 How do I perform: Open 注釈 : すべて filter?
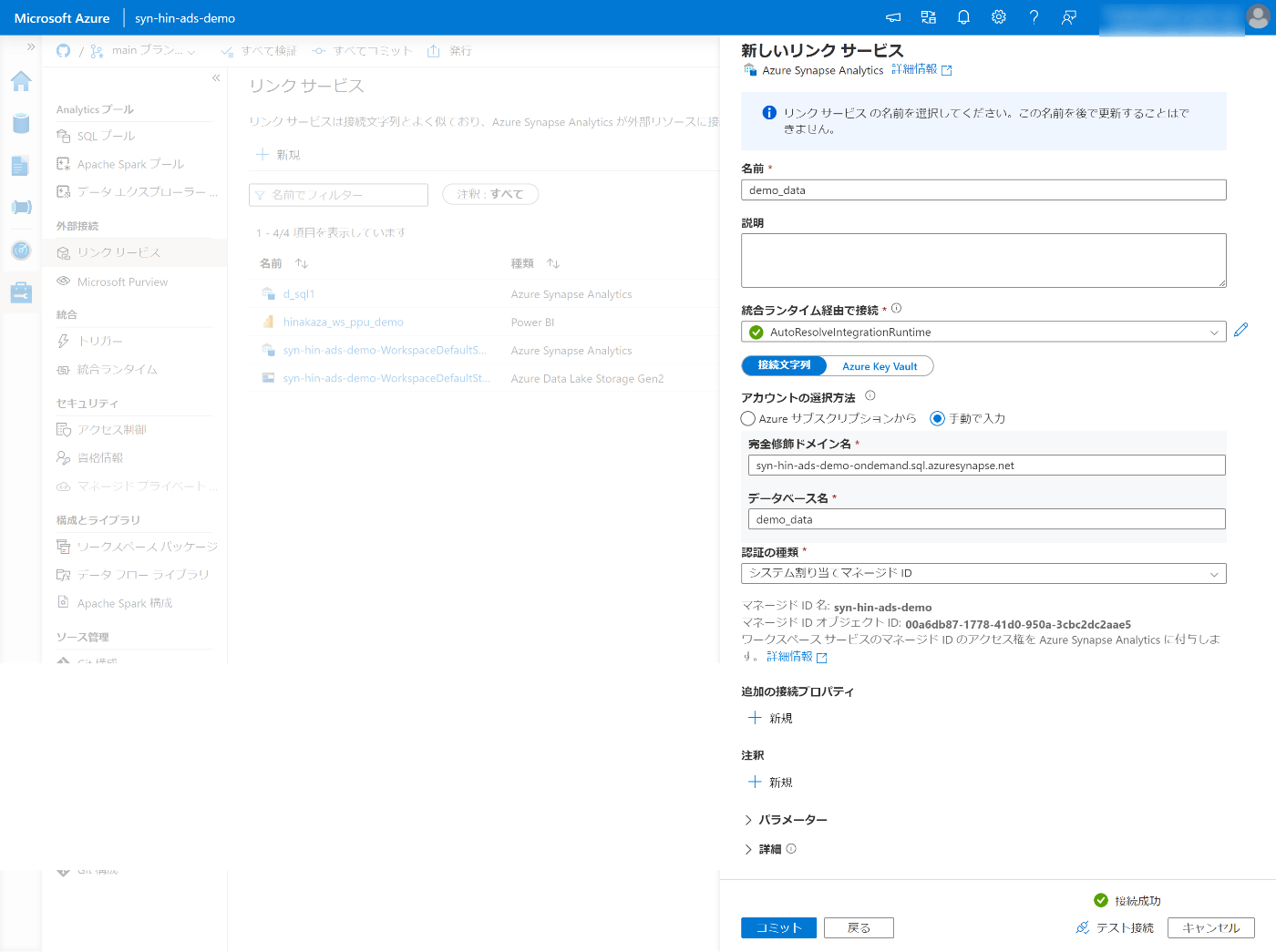coord(490,194)
